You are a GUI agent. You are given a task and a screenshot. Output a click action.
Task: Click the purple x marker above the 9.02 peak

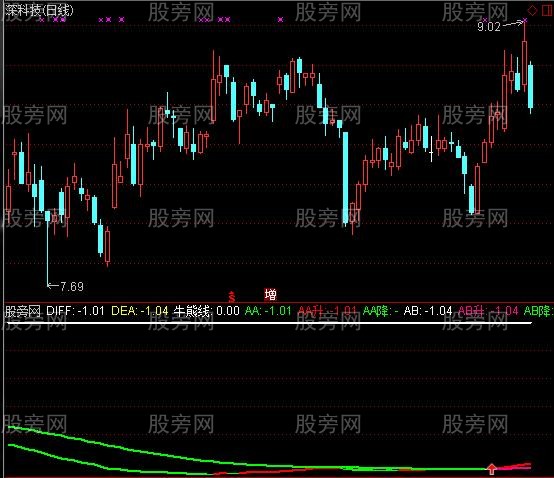(x=525, y=20)
